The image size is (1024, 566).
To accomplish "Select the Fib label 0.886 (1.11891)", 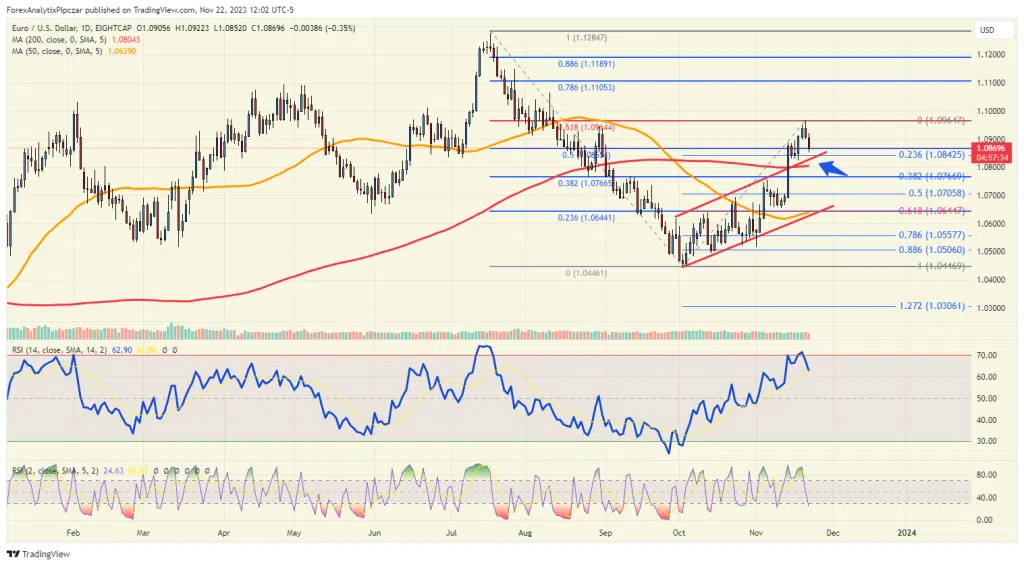I will coord(586,64).
